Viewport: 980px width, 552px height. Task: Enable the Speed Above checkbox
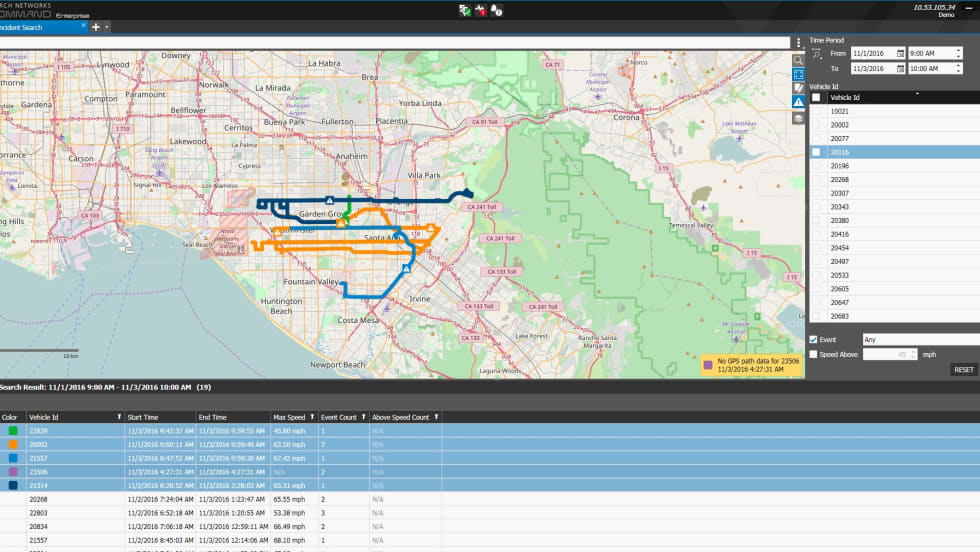tap(813, 354)
